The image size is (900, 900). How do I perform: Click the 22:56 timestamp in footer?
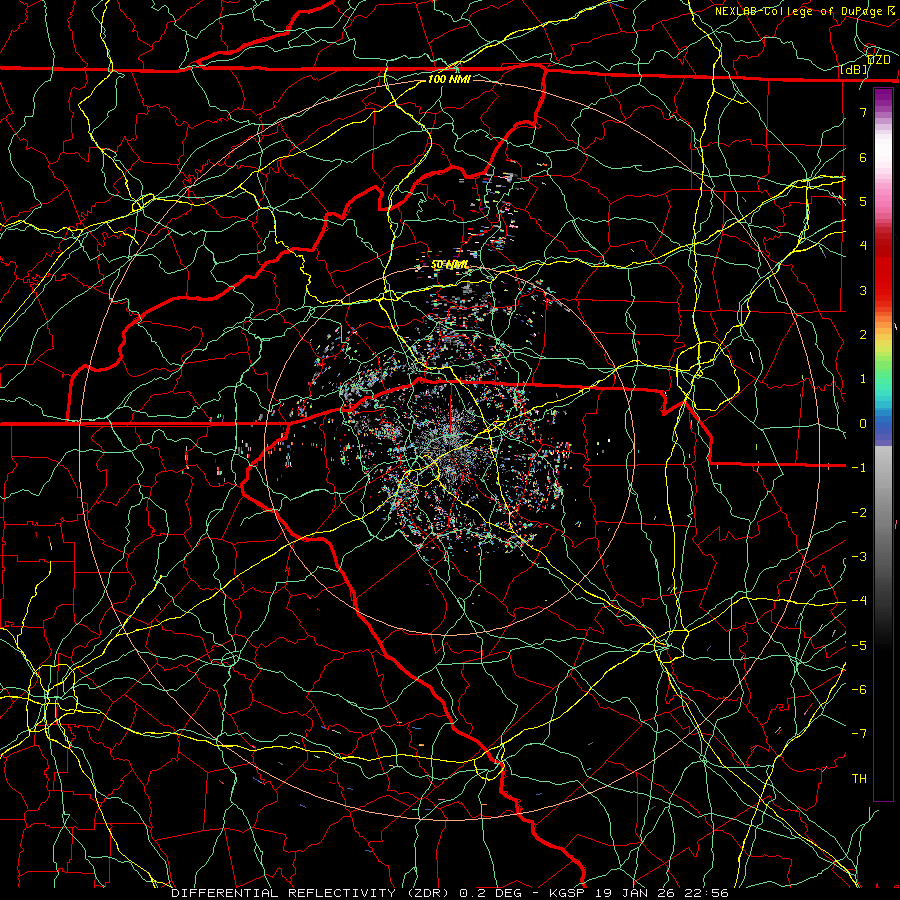coord(708,893)
